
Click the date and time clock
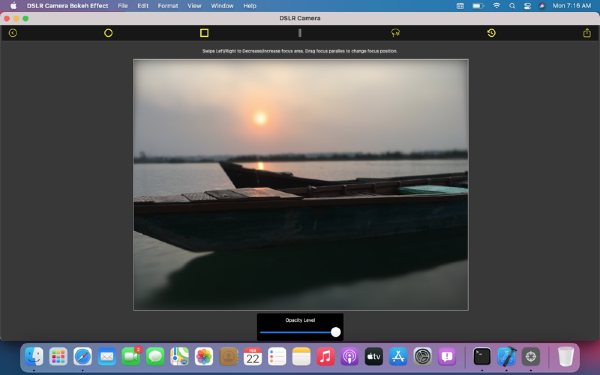pyautogui.click(x=572, y=6)
